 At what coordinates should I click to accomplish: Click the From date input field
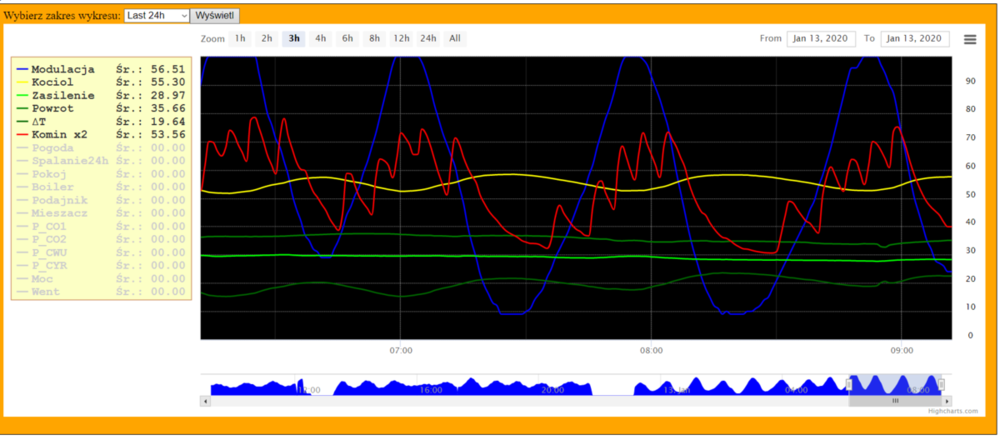(822, 39)
